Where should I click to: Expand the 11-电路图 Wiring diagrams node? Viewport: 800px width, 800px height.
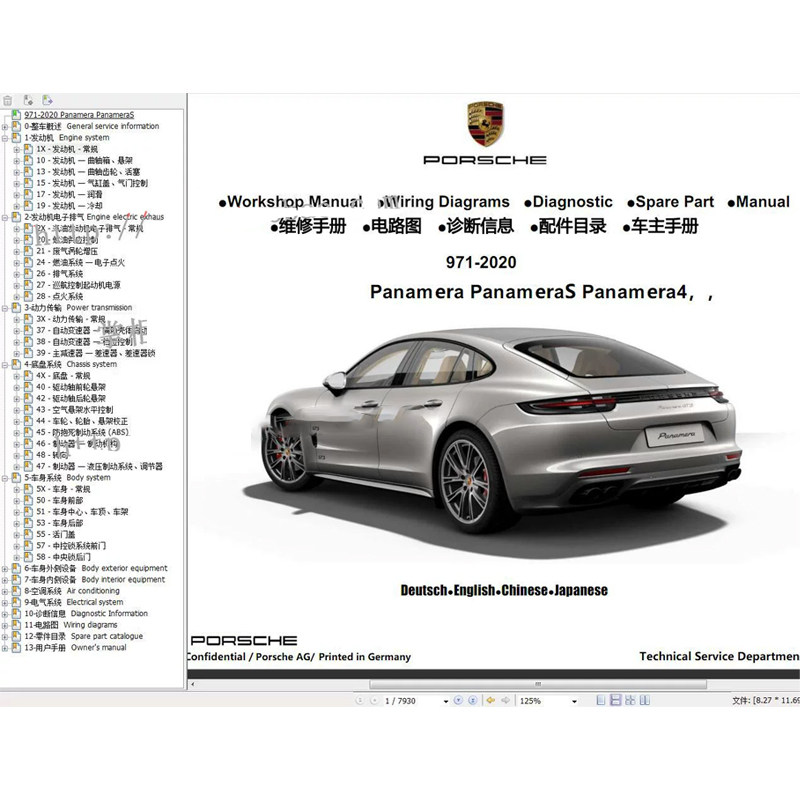pos(5,626)
